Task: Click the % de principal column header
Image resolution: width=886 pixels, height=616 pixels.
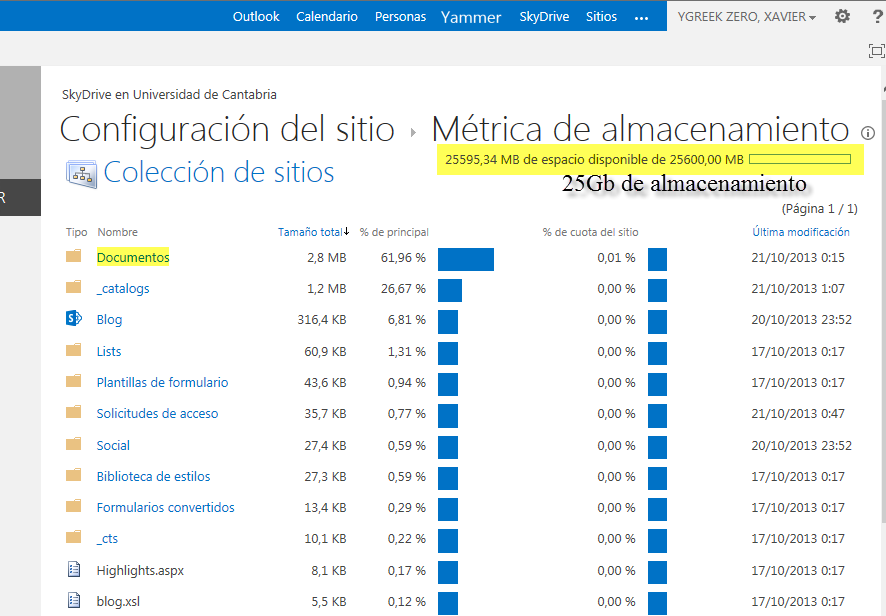Action: pos(394,232)
